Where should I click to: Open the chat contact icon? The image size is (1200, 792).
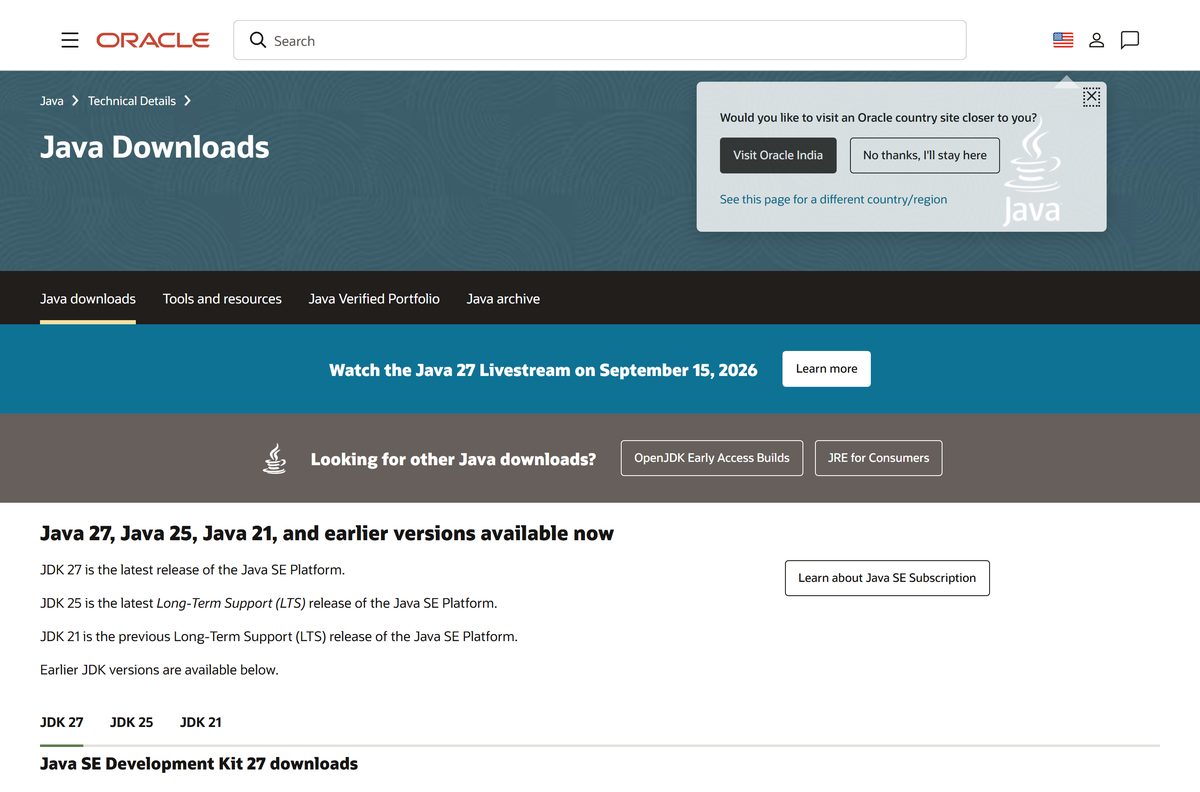(1130, 40)
